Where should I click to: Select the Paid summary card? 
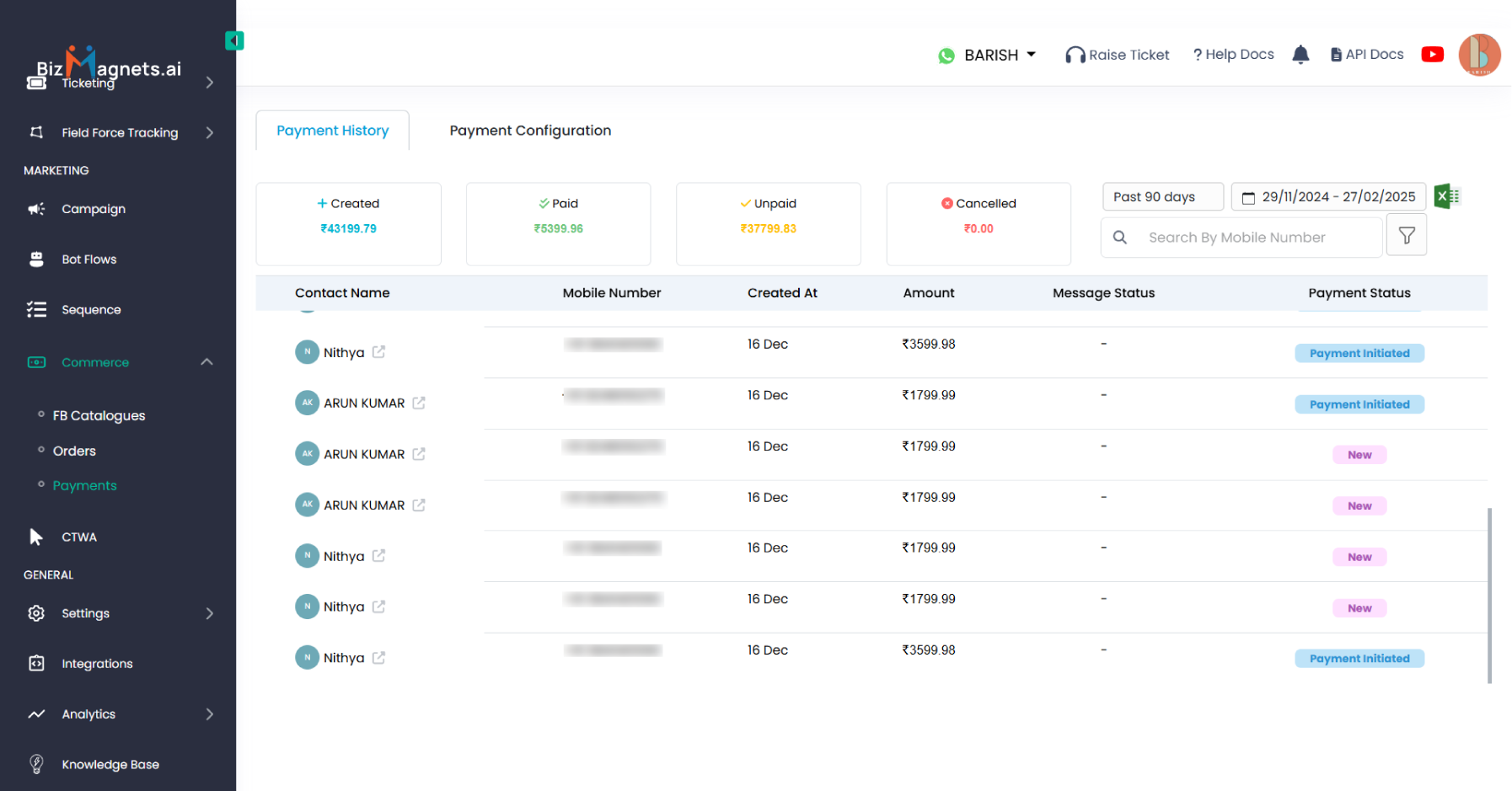coord(558,224)
